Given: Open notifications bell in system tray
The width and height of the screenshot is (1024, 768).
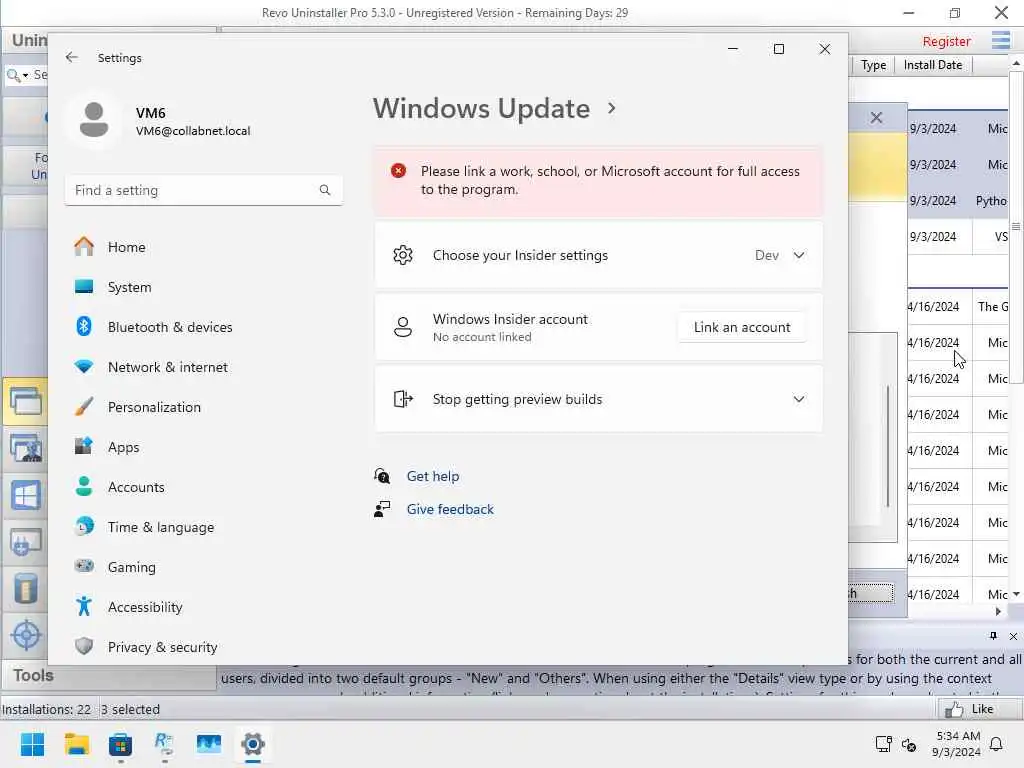Looking at the screenshot, I should point(996,744).
